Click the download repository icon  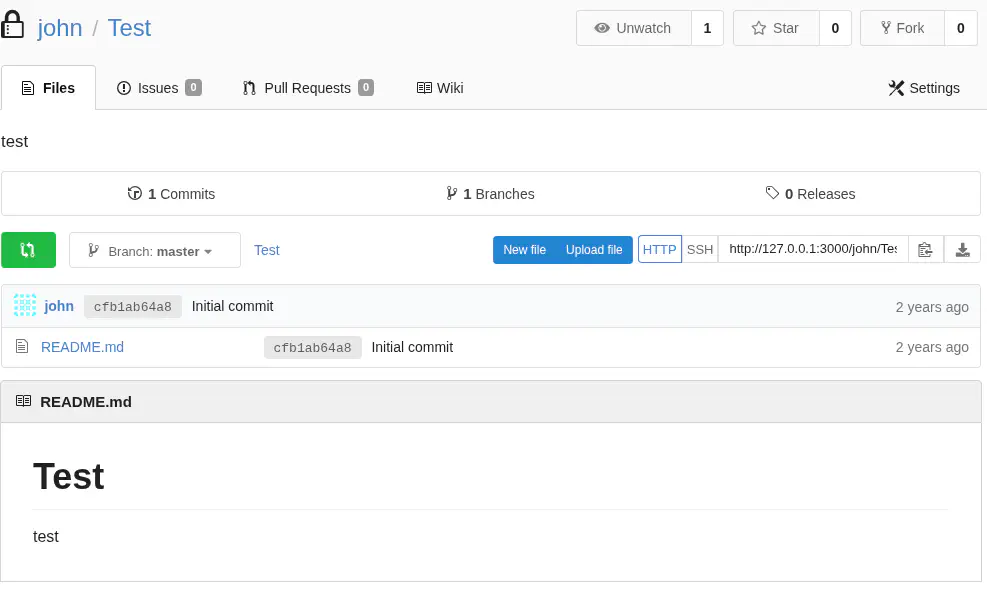pos(962,250)
